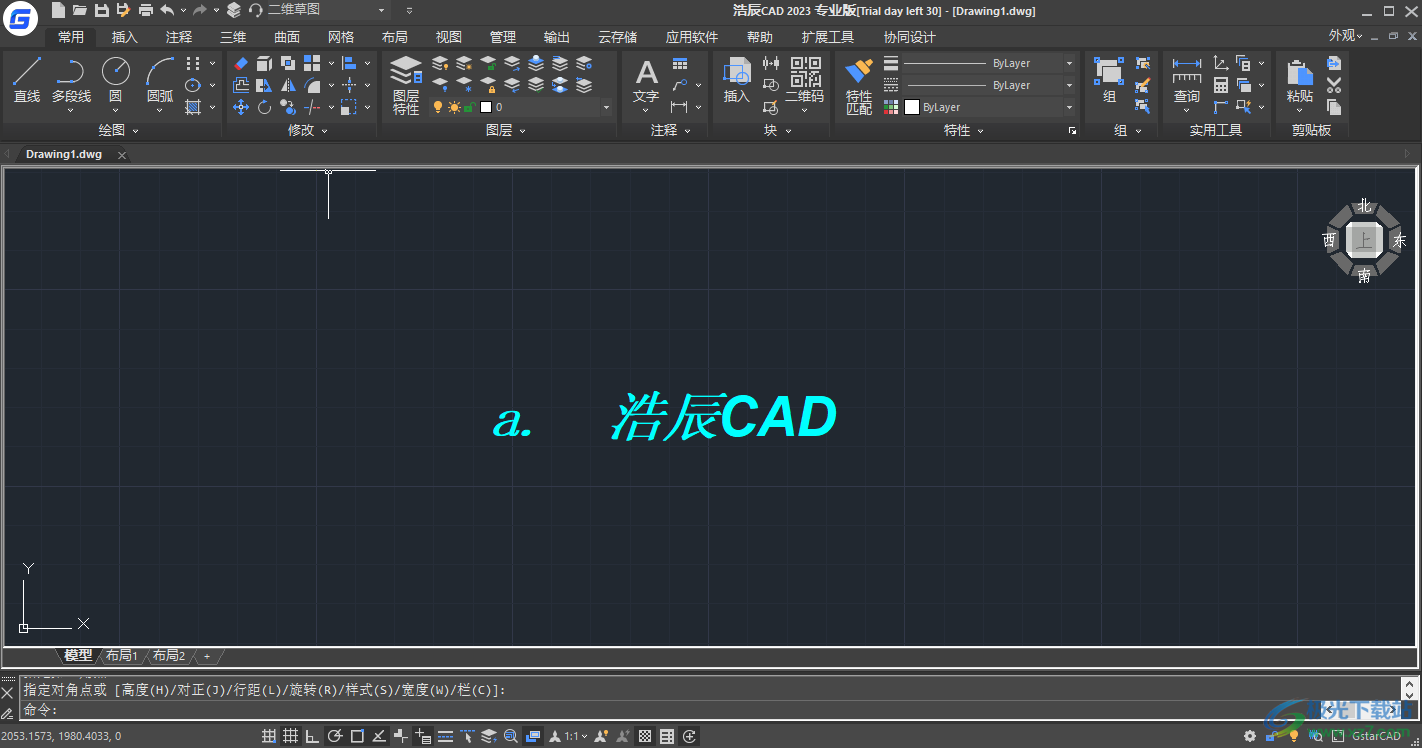
Task: Toggle lineweight display in status bar
Action: point(446,737)
